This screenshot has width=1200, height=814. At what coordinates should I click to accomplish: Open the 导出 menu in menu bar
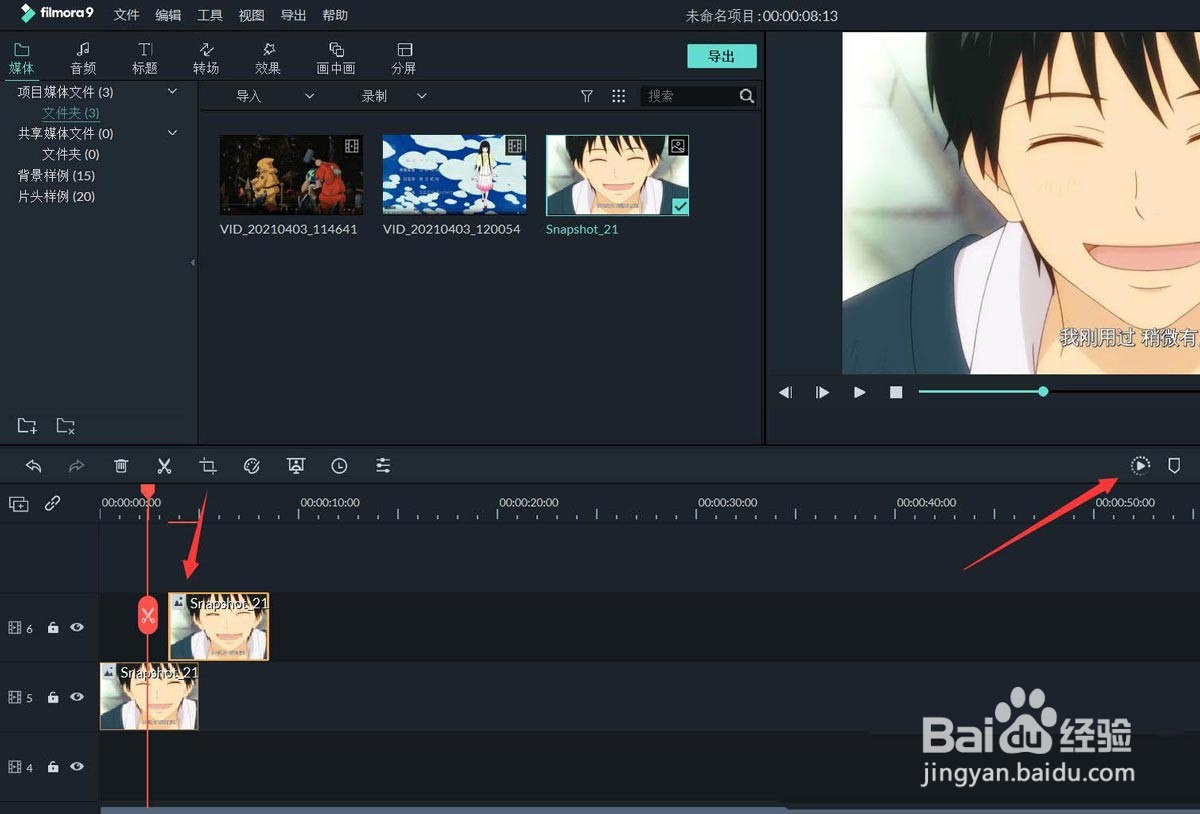pyautogui.click(x=293, y=15)
